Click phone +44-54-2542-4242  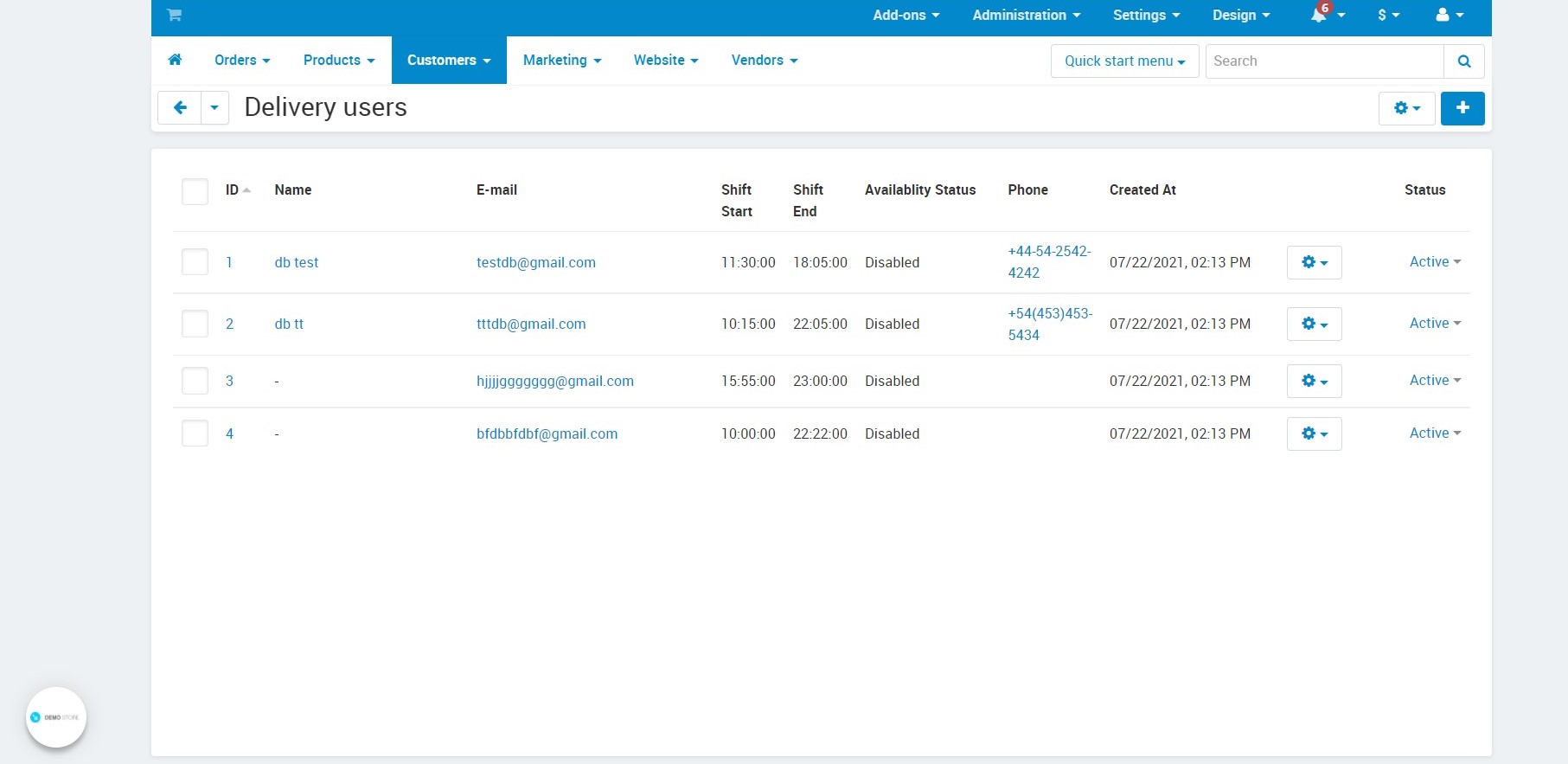[x=1049, y=261]
